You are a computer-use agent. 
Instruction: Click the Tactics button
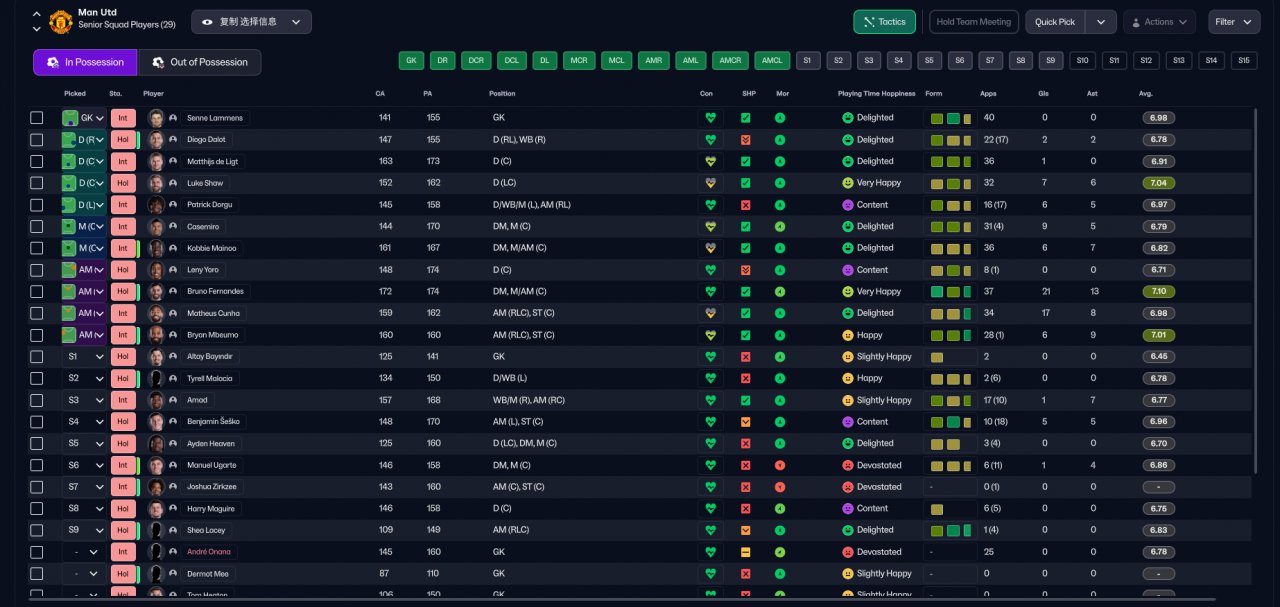click(884, 22)
